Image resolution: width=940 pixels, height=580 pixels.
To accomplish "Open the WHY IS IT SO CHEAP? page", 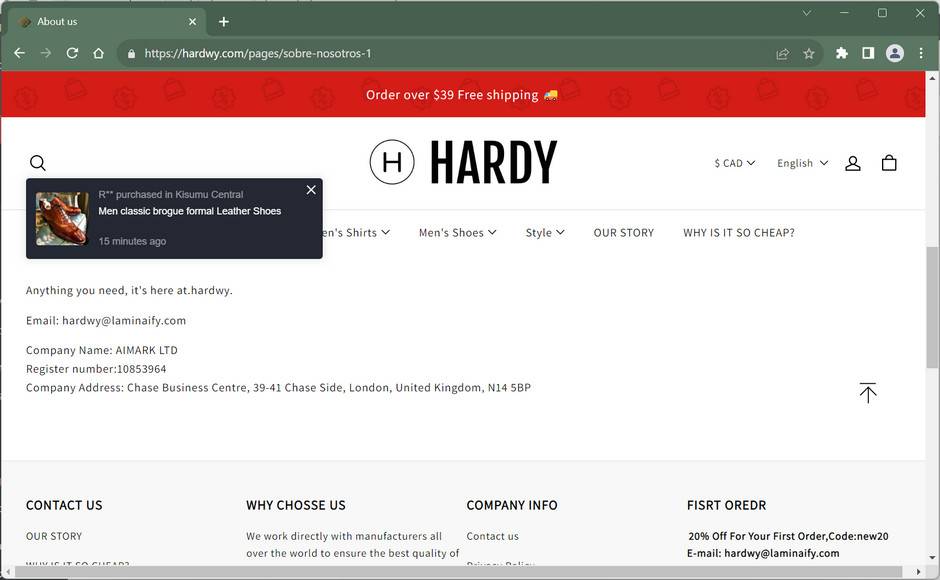I will pyautogui.click(x=738, y=232).
